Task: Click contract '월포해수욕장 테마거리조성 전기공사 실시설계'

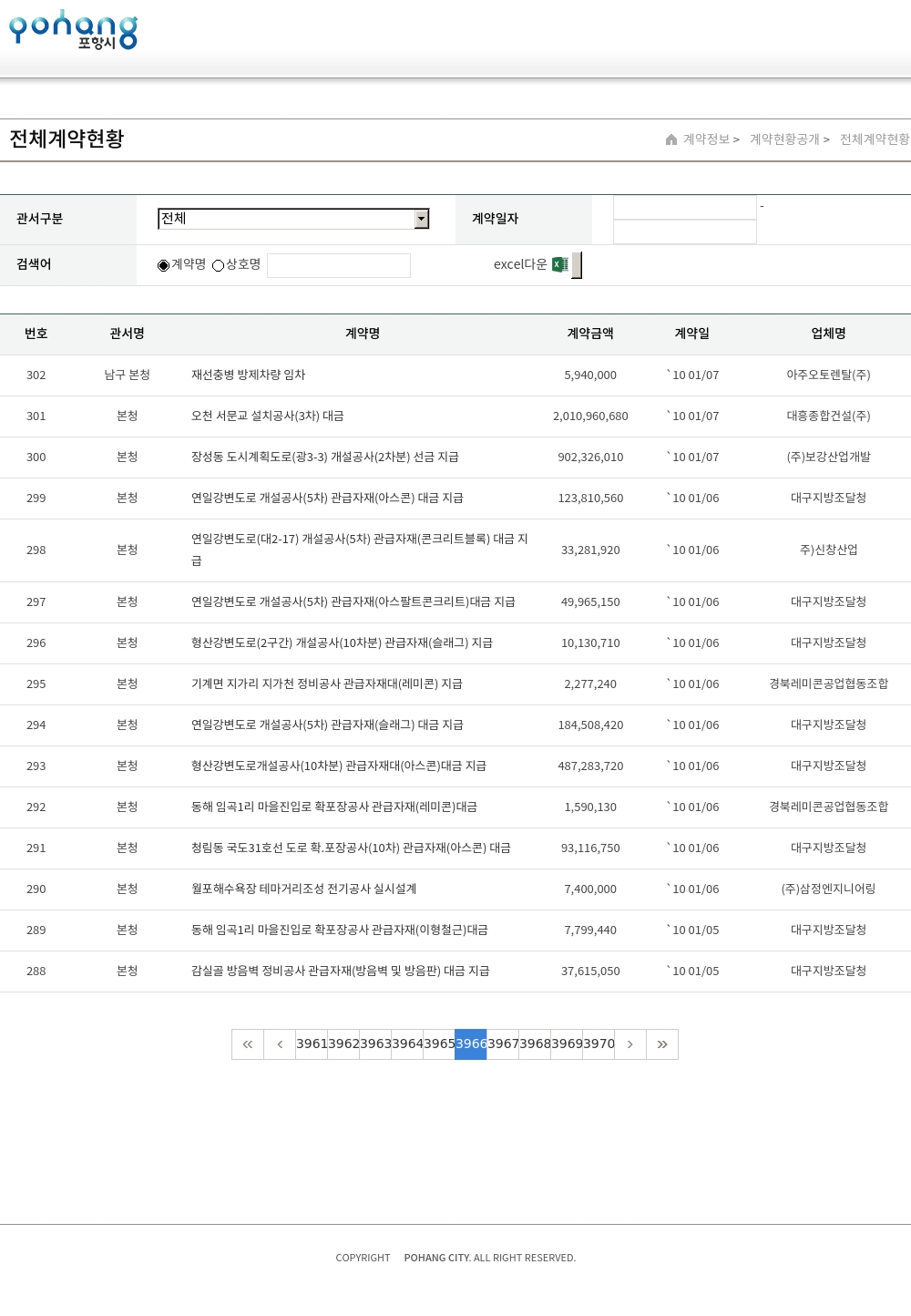Action: pos(303,889)
